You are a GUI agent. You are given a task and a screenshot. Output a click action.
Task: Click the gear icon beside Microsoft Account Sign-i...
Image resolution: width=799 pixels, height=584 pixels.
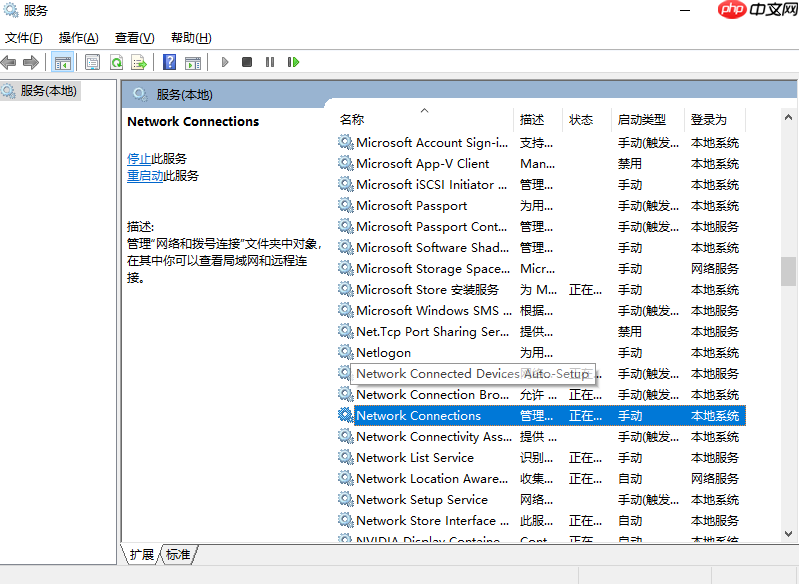pos(345,142)
